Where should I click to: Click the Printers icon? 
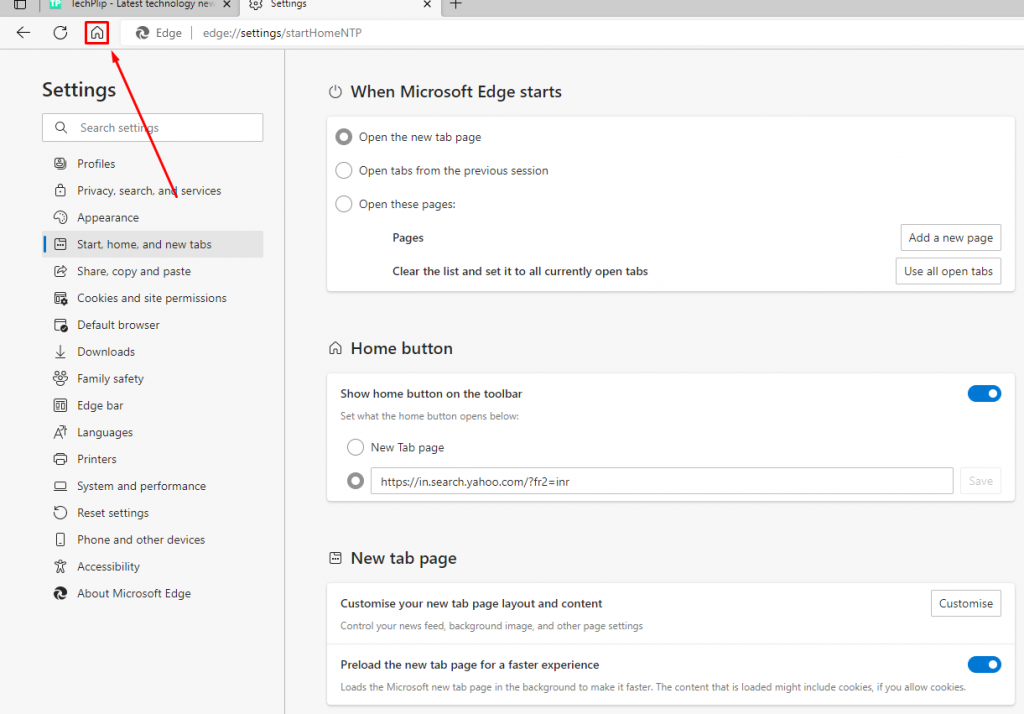point(60,459)
